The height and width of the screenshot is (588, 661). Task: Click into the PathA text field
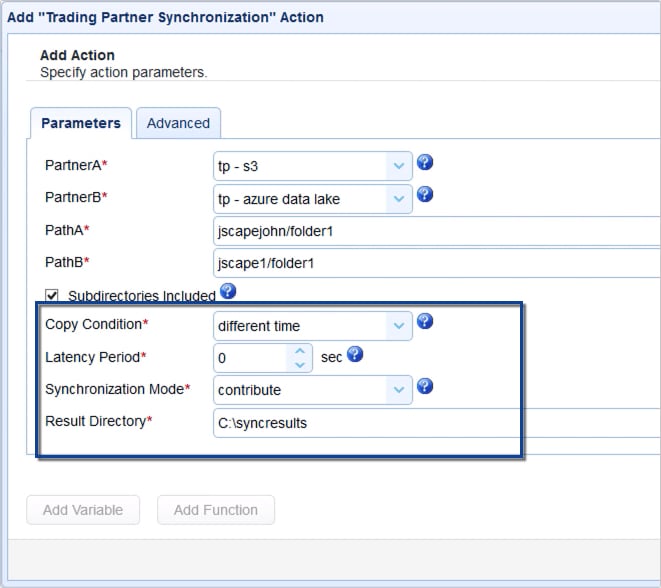[437, 231]
